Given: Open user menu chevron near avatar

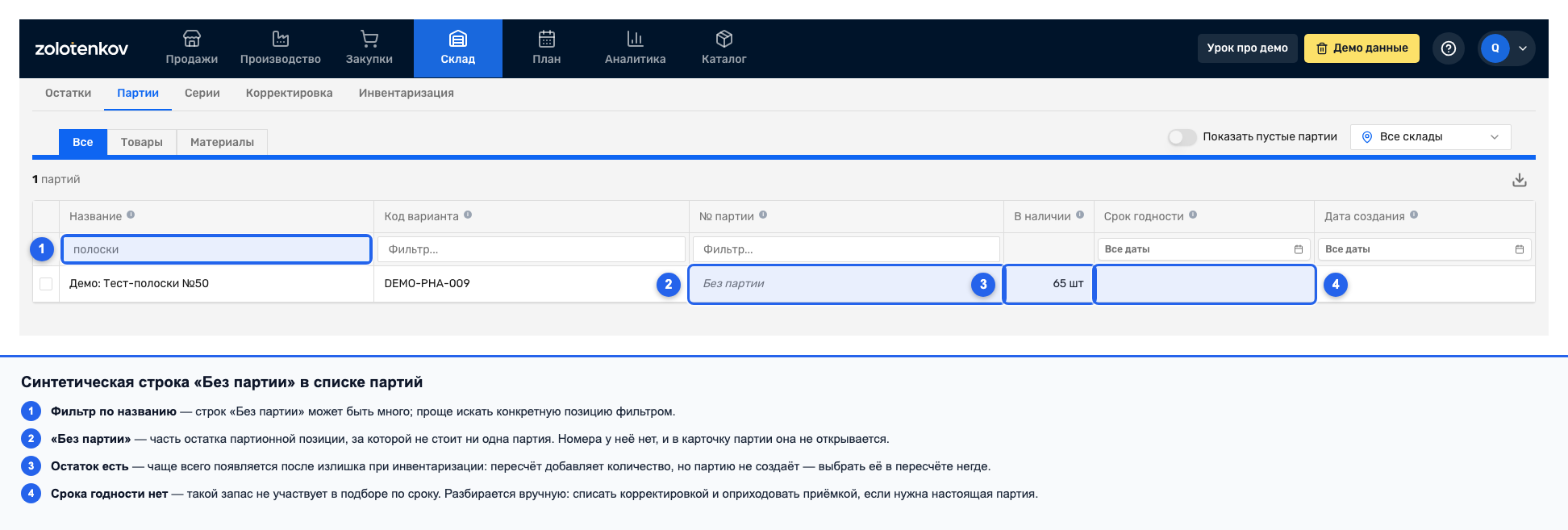Looking at the screenshot, I should click(1523, 48).
